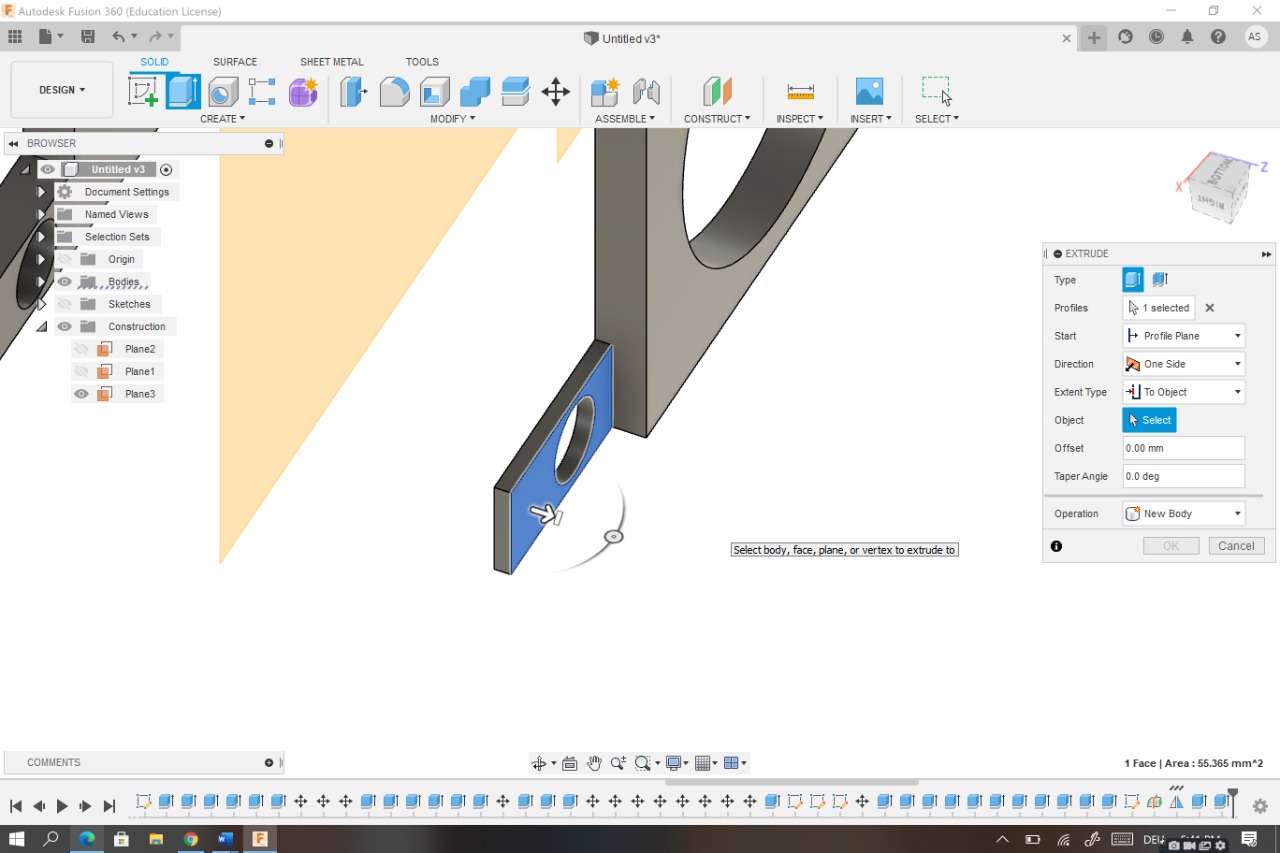Click the Taper Angle input field
The height and width of the screenshot is (853, 1280).
tap(1184, 476)
